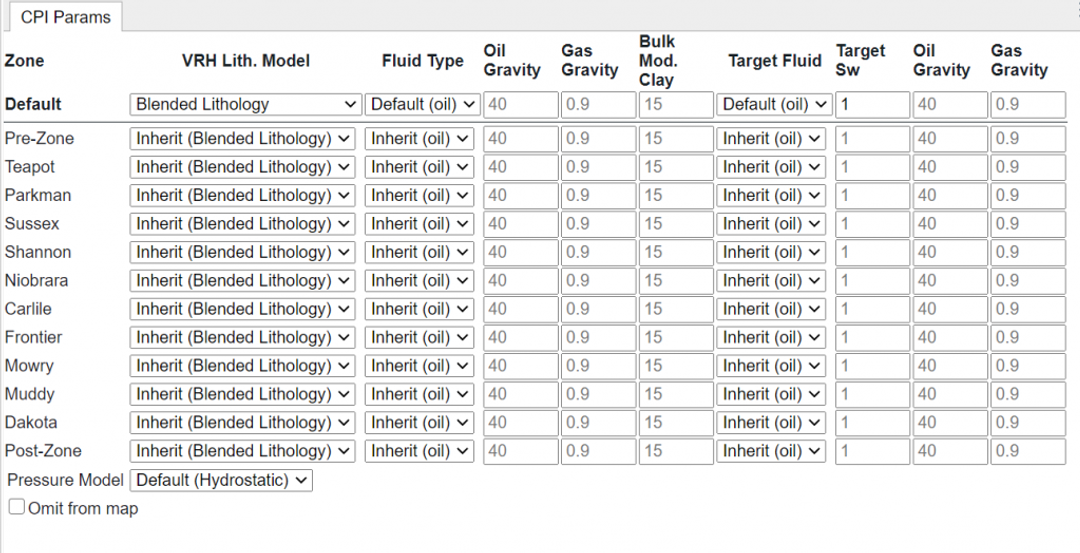The height and width of the screenshot is (553, 1080).
Task: Click Mowry zone first Oil Gravity field
Action: pyautogui.click(x=521, y=366)
